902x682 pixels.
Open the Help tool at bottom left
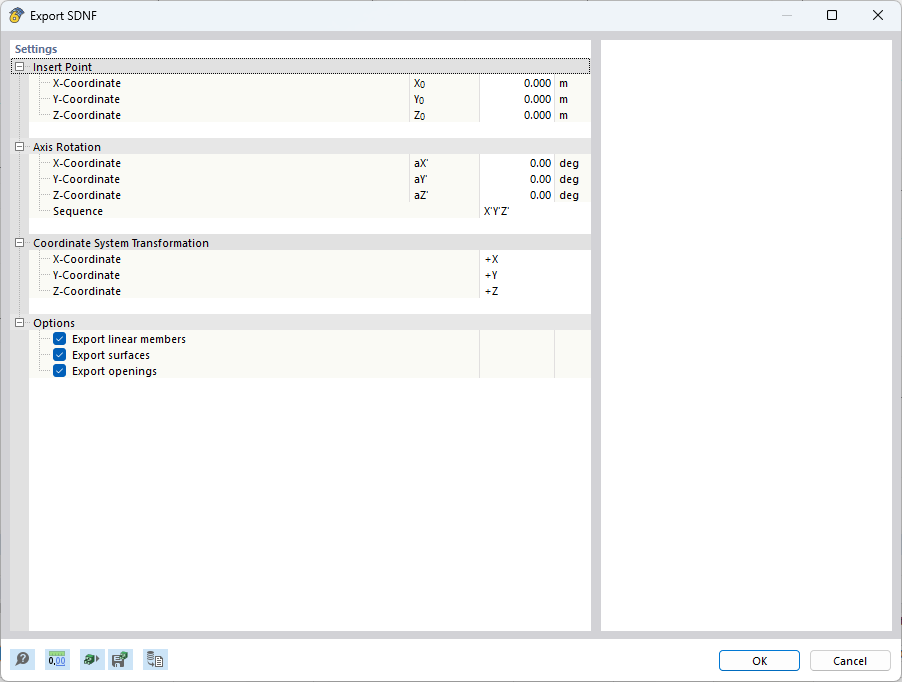[x=21, y=659]
